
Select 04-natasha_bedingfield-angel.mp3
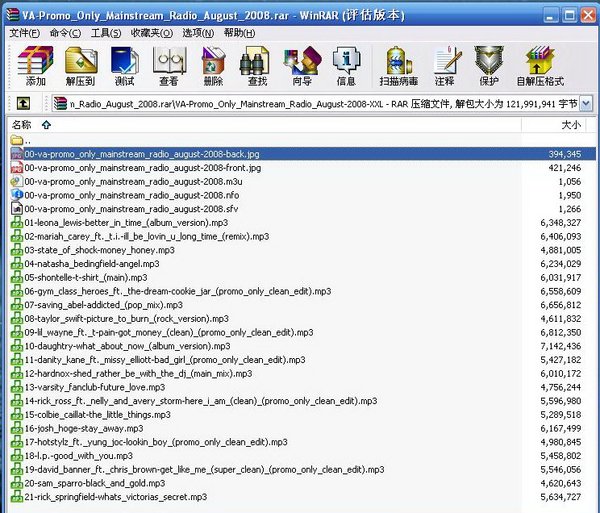(92, 264)
